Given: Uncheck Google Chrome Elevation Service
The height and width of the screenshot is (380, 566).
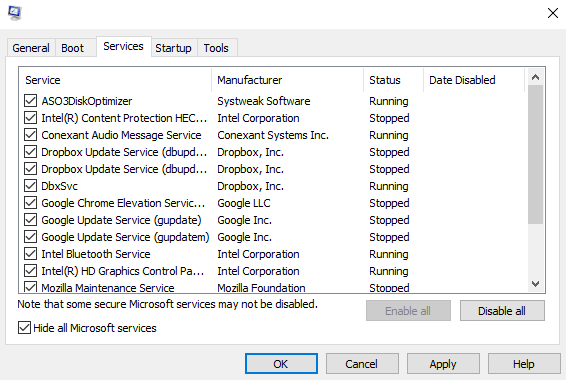Looking at the screenshot, I should [x=31, y=203].
